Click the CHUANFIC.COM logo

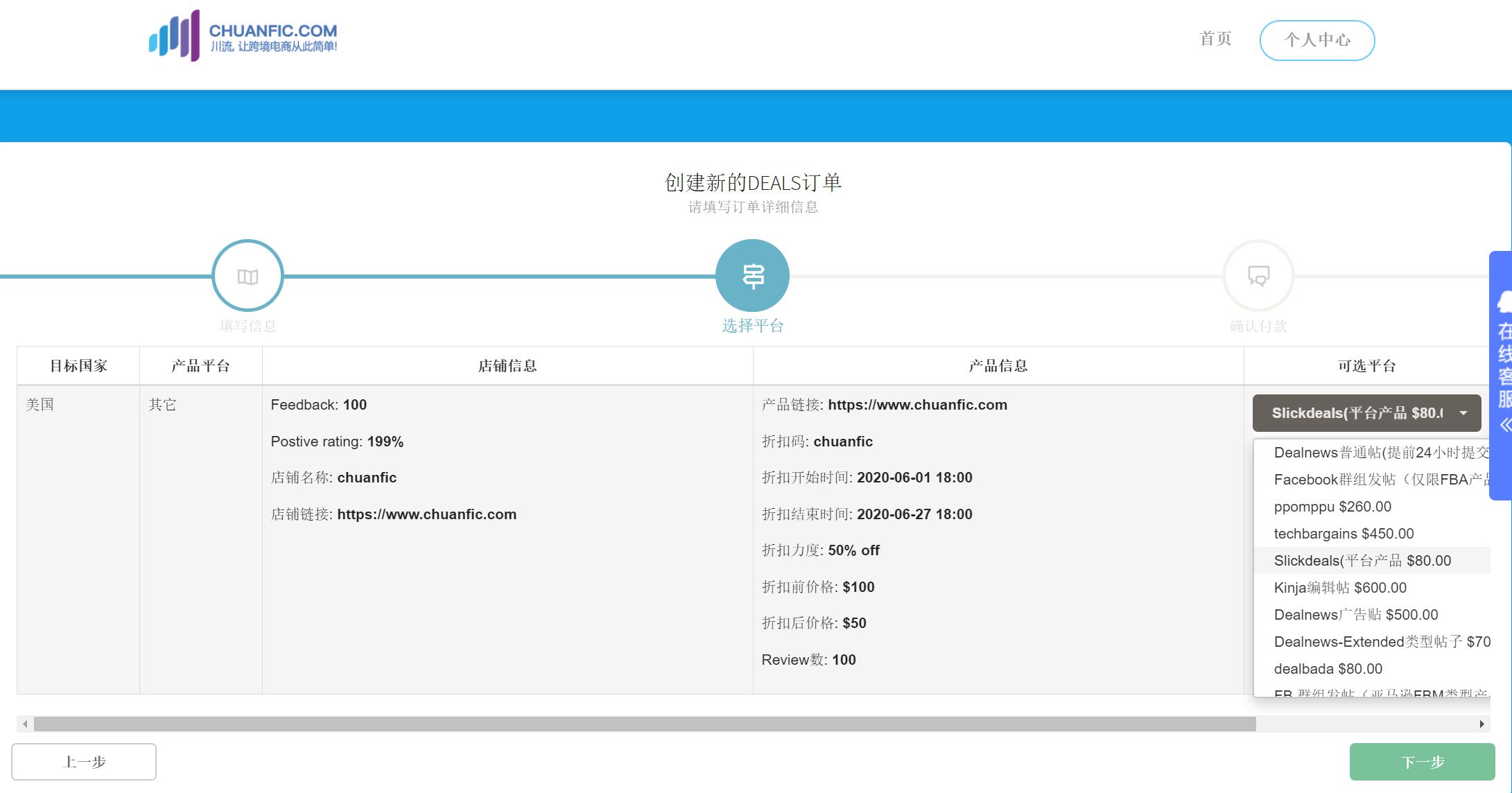tap(243, 36)
